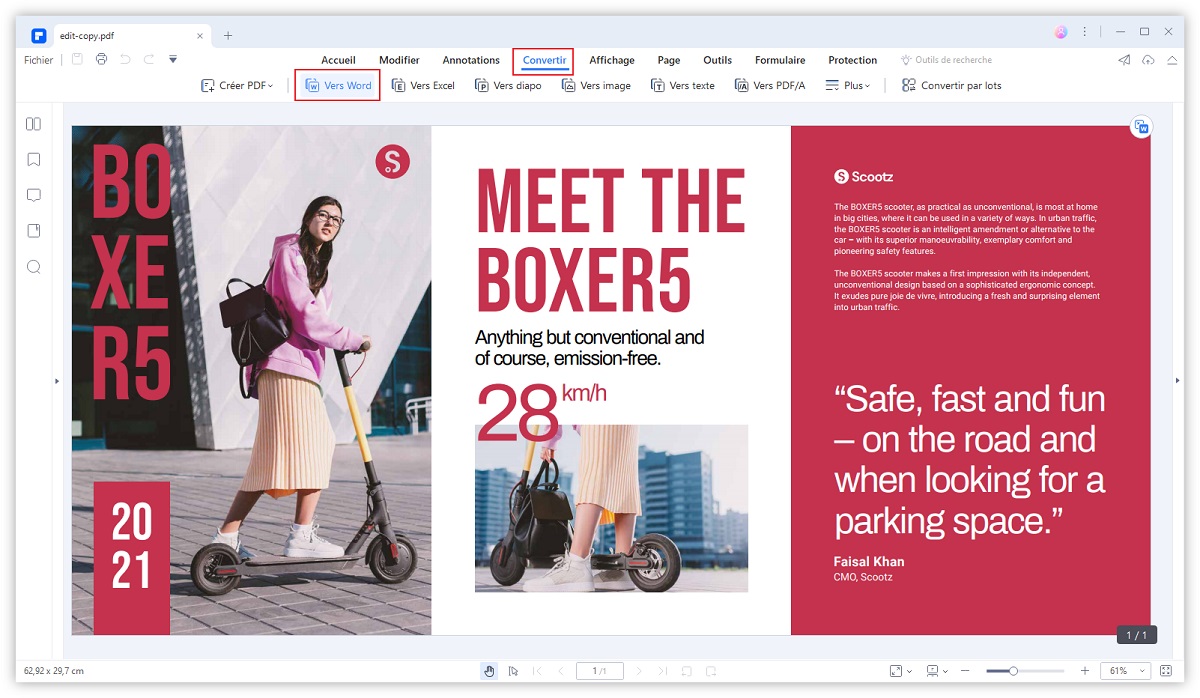Open the comments panel in left sidebar
Image resolution: width=1200 pixels, height=698 pixels.
pyautogui.click(x=33, y=195)
